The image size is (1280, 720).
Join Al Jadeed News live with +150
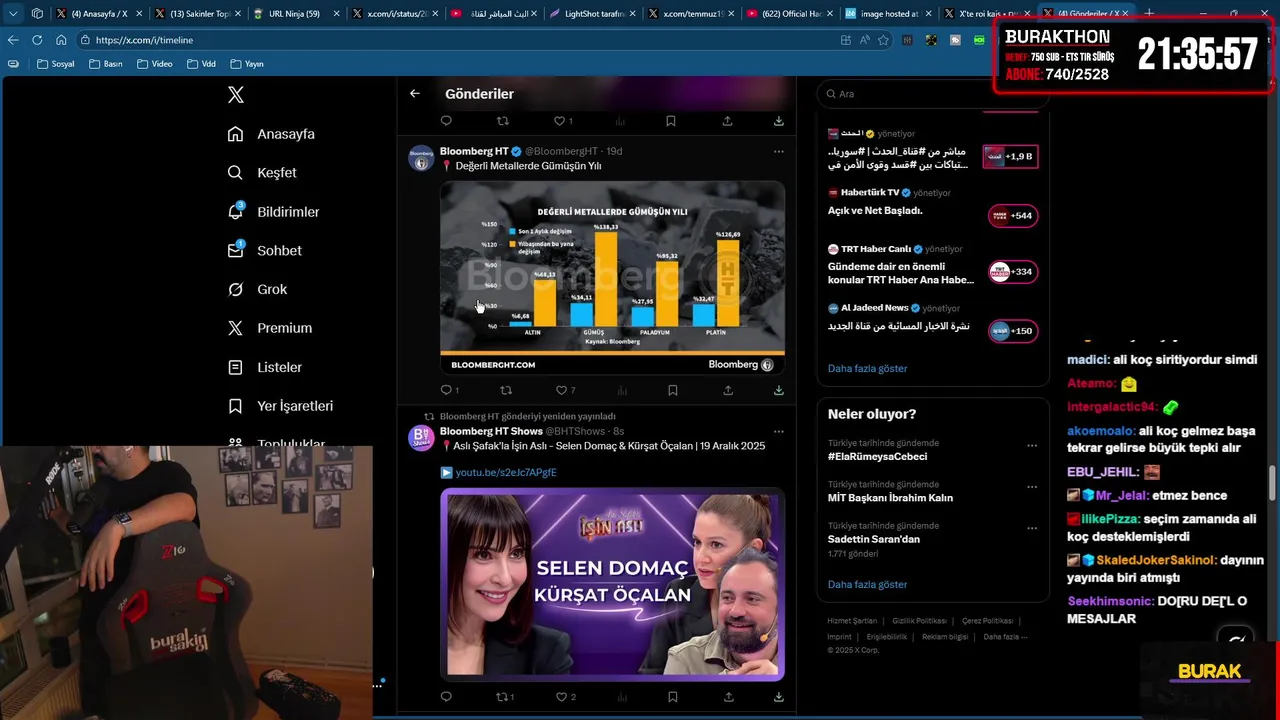1013,331
